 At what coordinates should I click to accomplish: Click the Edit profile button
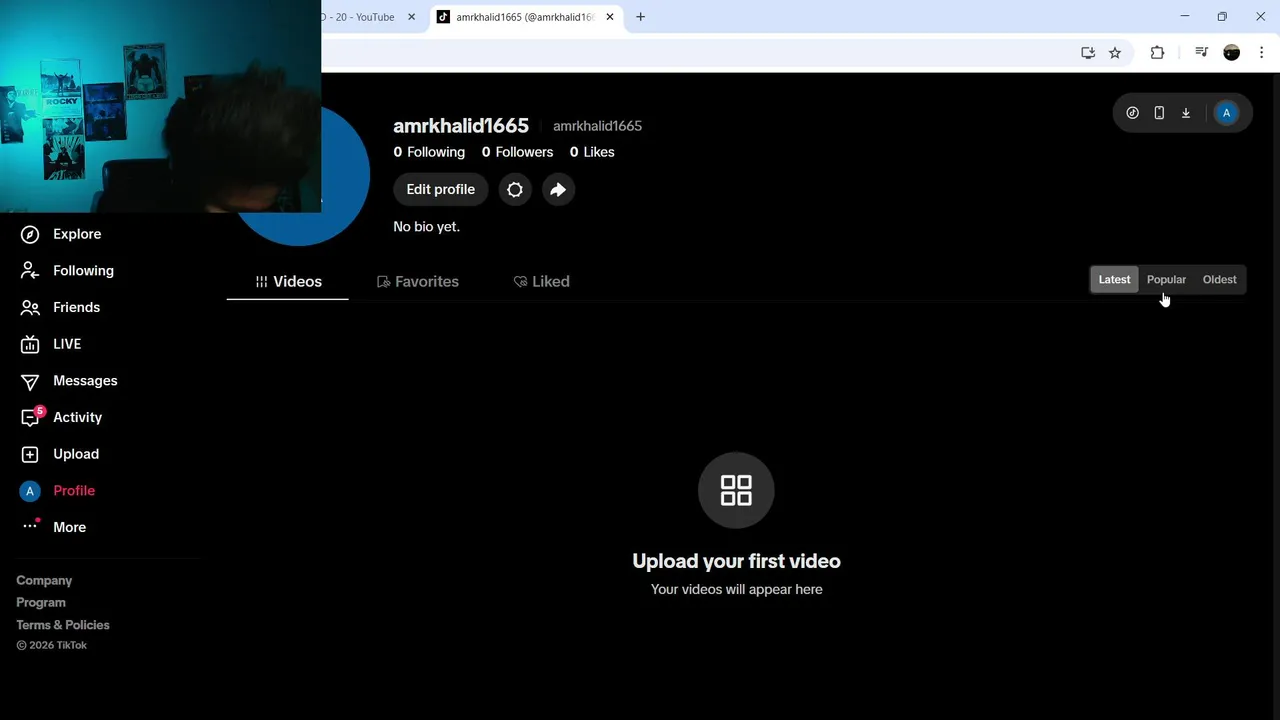pos(440,189)
